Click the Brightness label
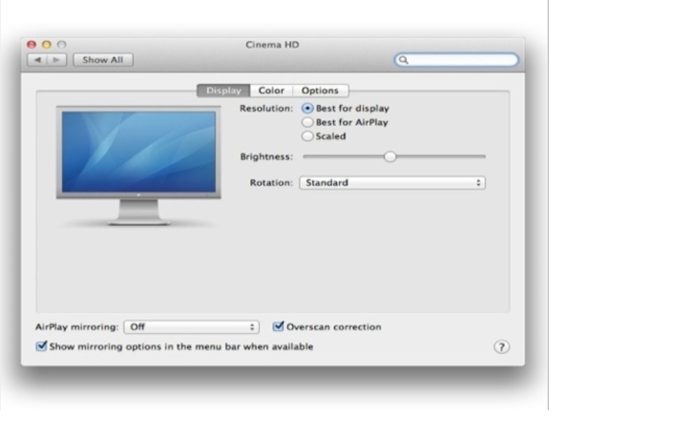 tap(267, 157)
